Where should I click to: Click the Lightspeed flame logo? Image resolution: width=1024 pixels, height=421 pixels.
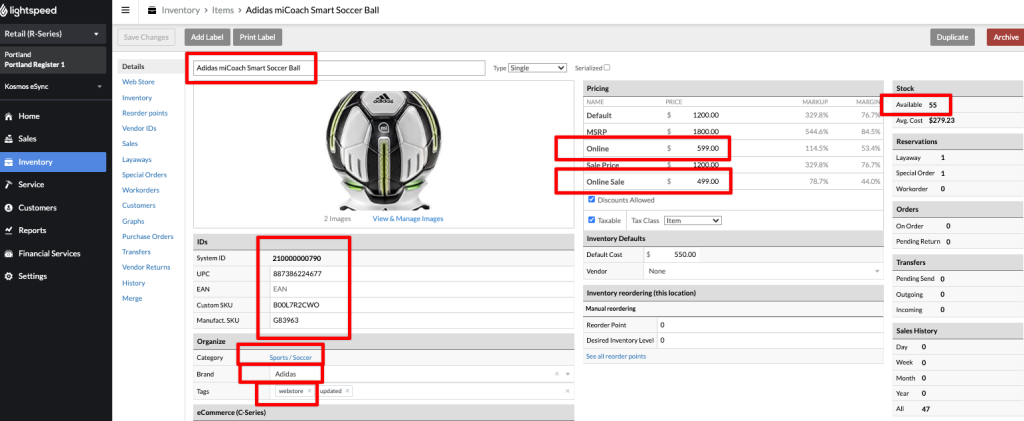[x=6, y=10]
